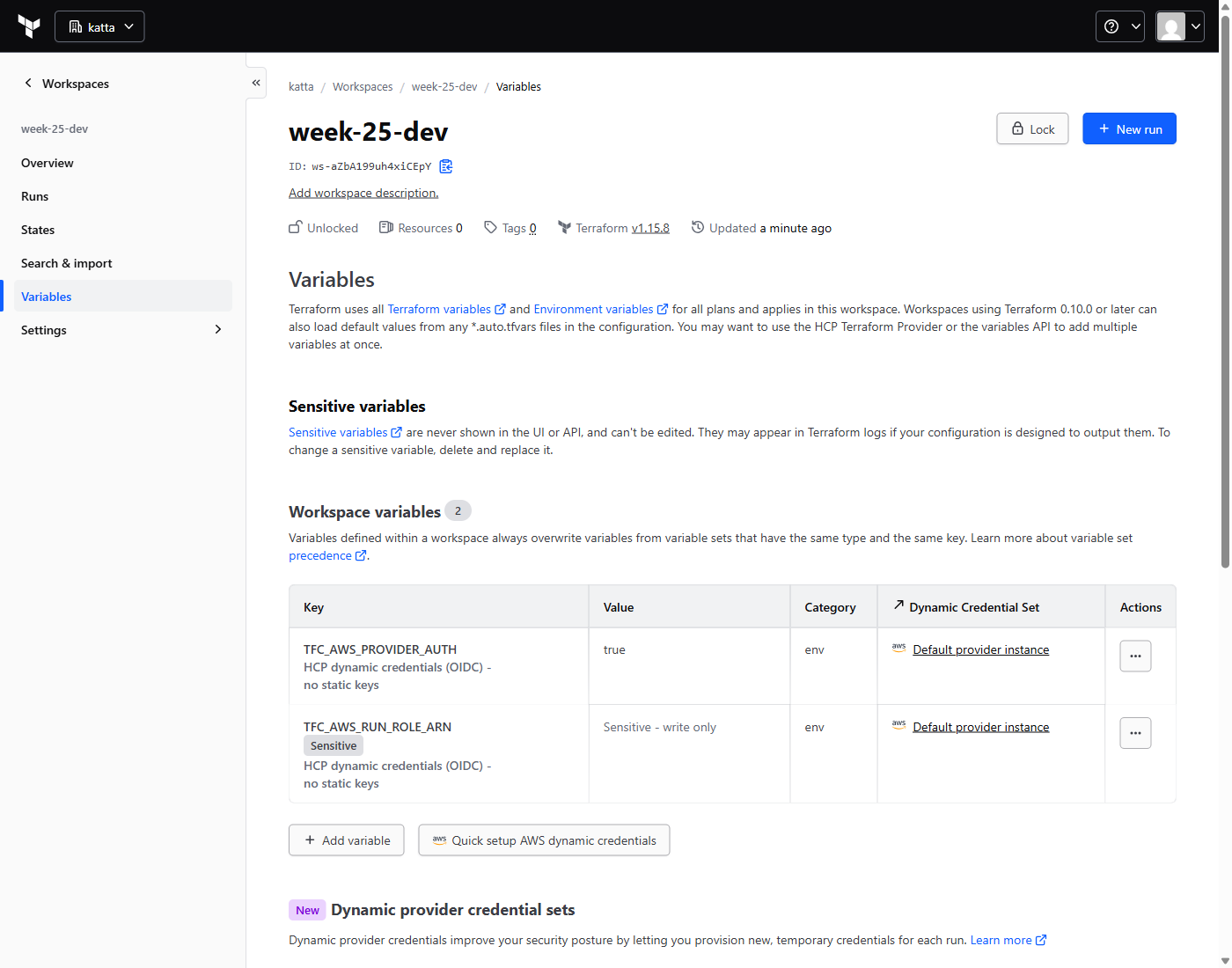
Task: Click the Sensitive badge on TFC_AWS_RUN_ROLE_ARN
Action: (x=334, y=745)
